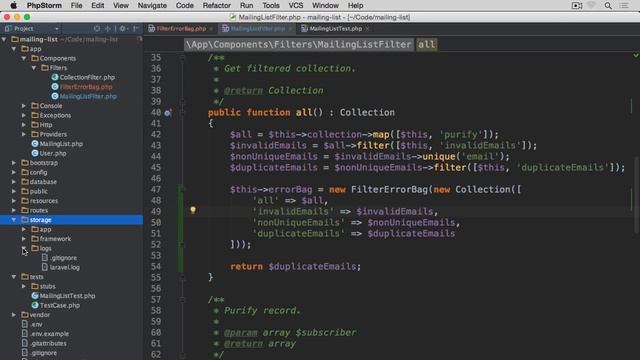Close the MailingListTest.php tab
Viewport: 640px width, 360px height.
point(367,29)
